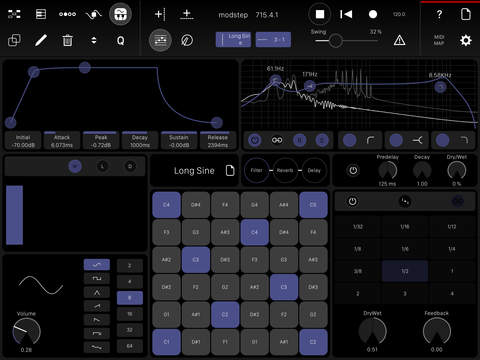Switch to the Delay effect tab

point(314,170)
